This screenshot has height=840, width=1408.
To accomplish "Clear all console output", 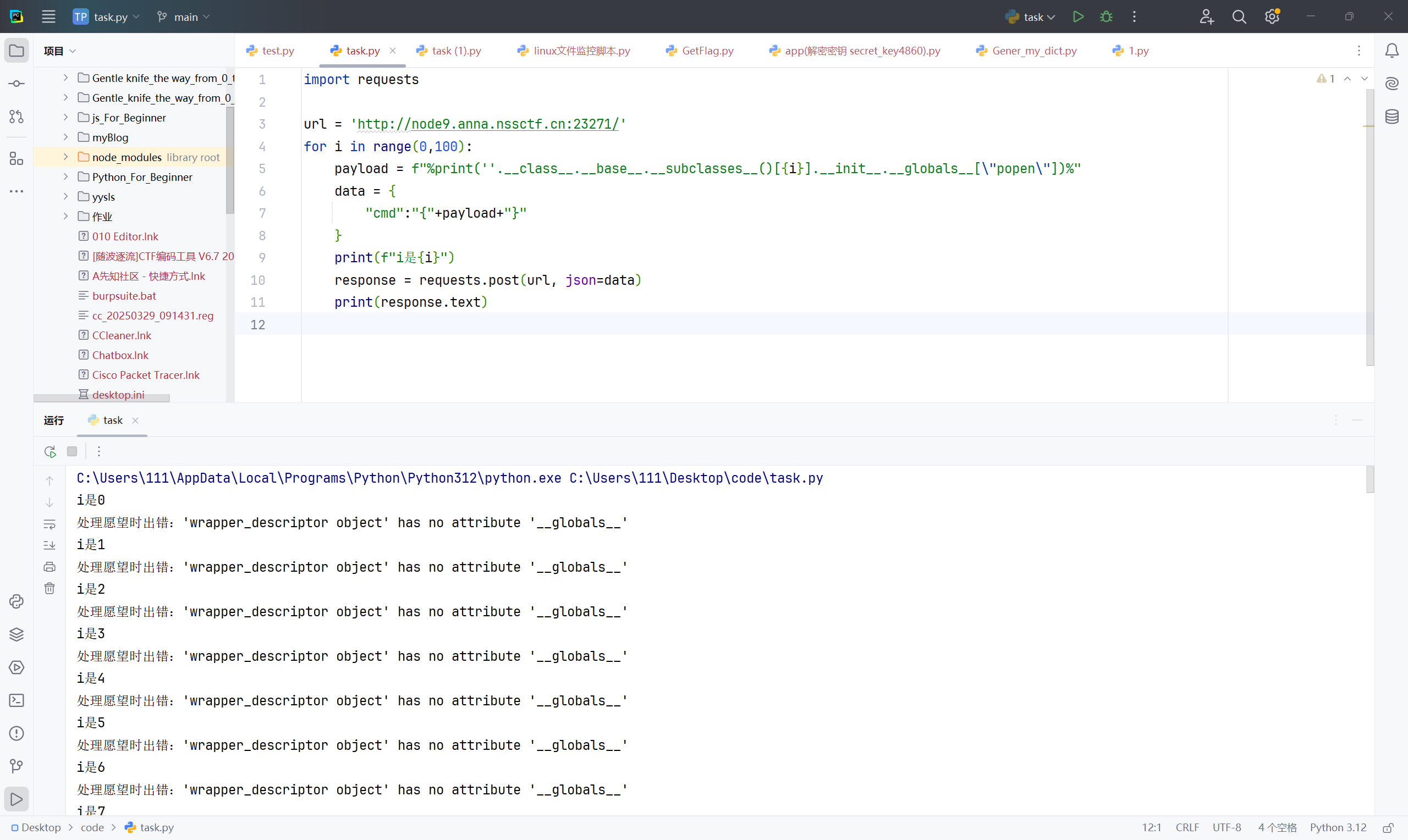I will [x=50, y=588].
